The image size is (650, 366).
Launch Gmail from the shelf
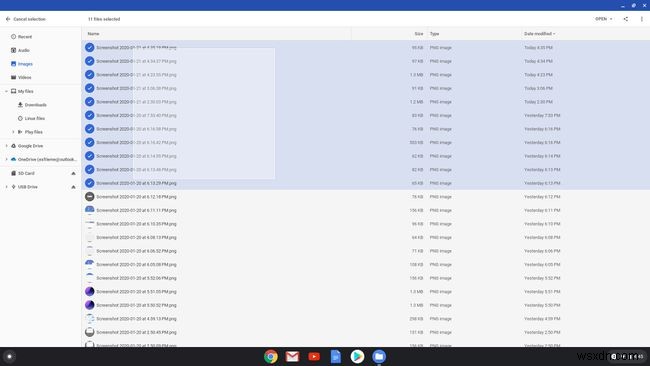click(x=292, y=356)
